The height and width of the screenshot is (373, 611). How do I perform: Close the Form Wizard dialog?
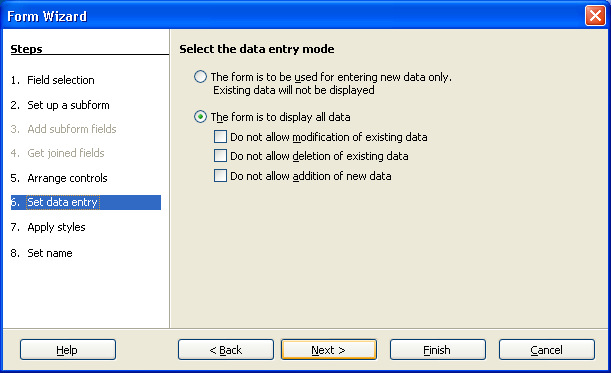coord(595,16)
